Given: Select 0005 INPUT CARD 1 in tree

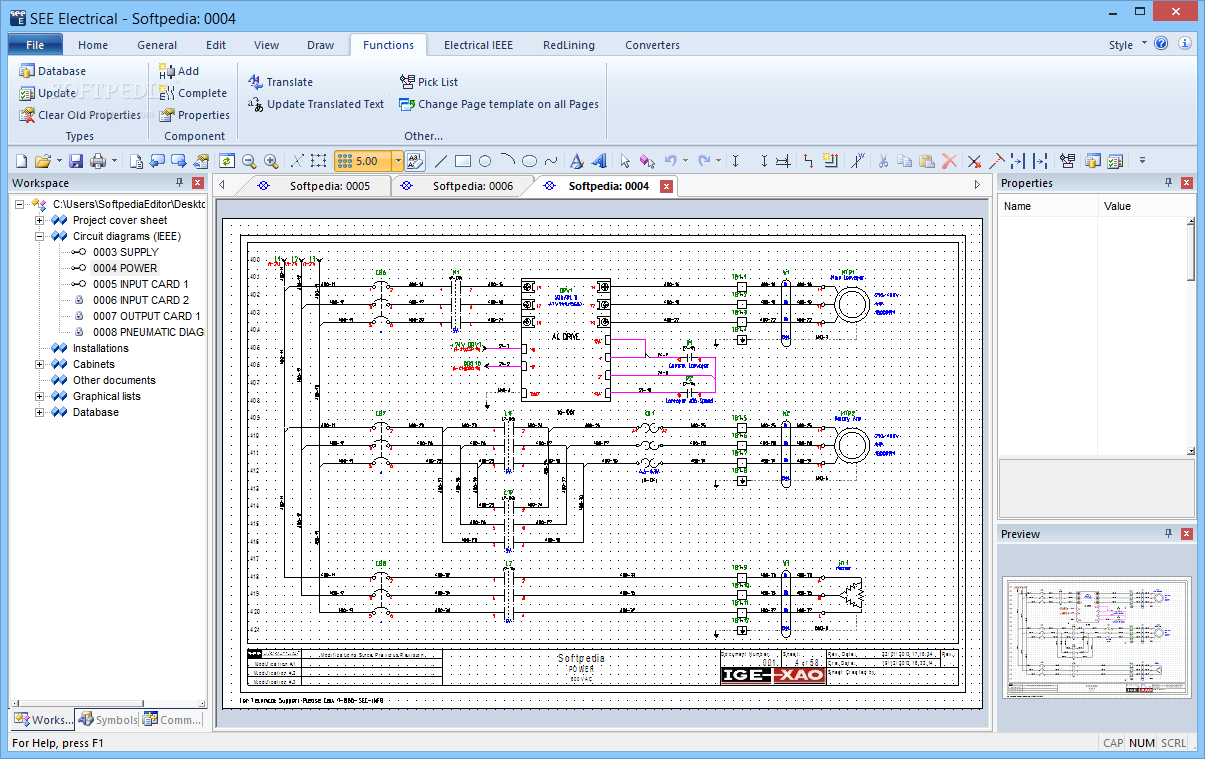Looking at the screenshot, I should pos(140,284).
